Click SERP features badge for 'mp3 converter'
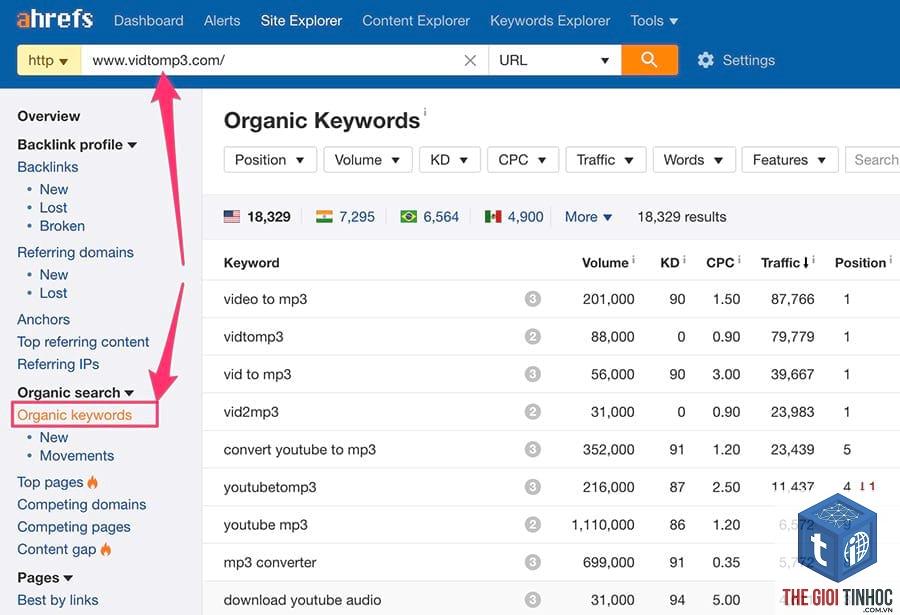 tap(533, 562)
